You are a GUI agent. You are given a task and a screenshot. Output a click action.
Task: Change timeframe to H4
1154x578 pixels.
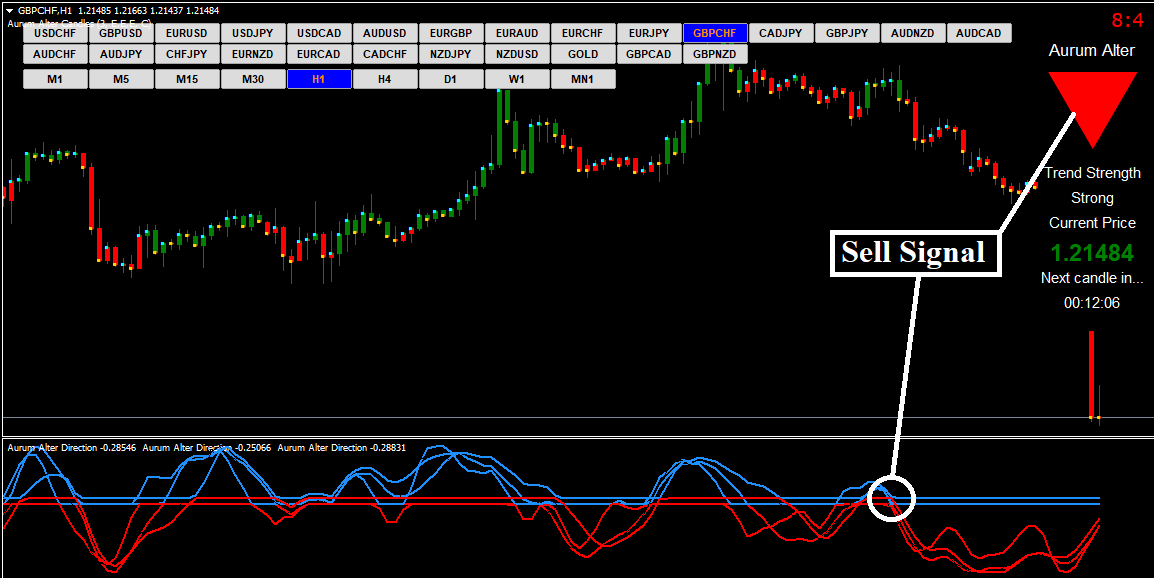tap(385, 79)
